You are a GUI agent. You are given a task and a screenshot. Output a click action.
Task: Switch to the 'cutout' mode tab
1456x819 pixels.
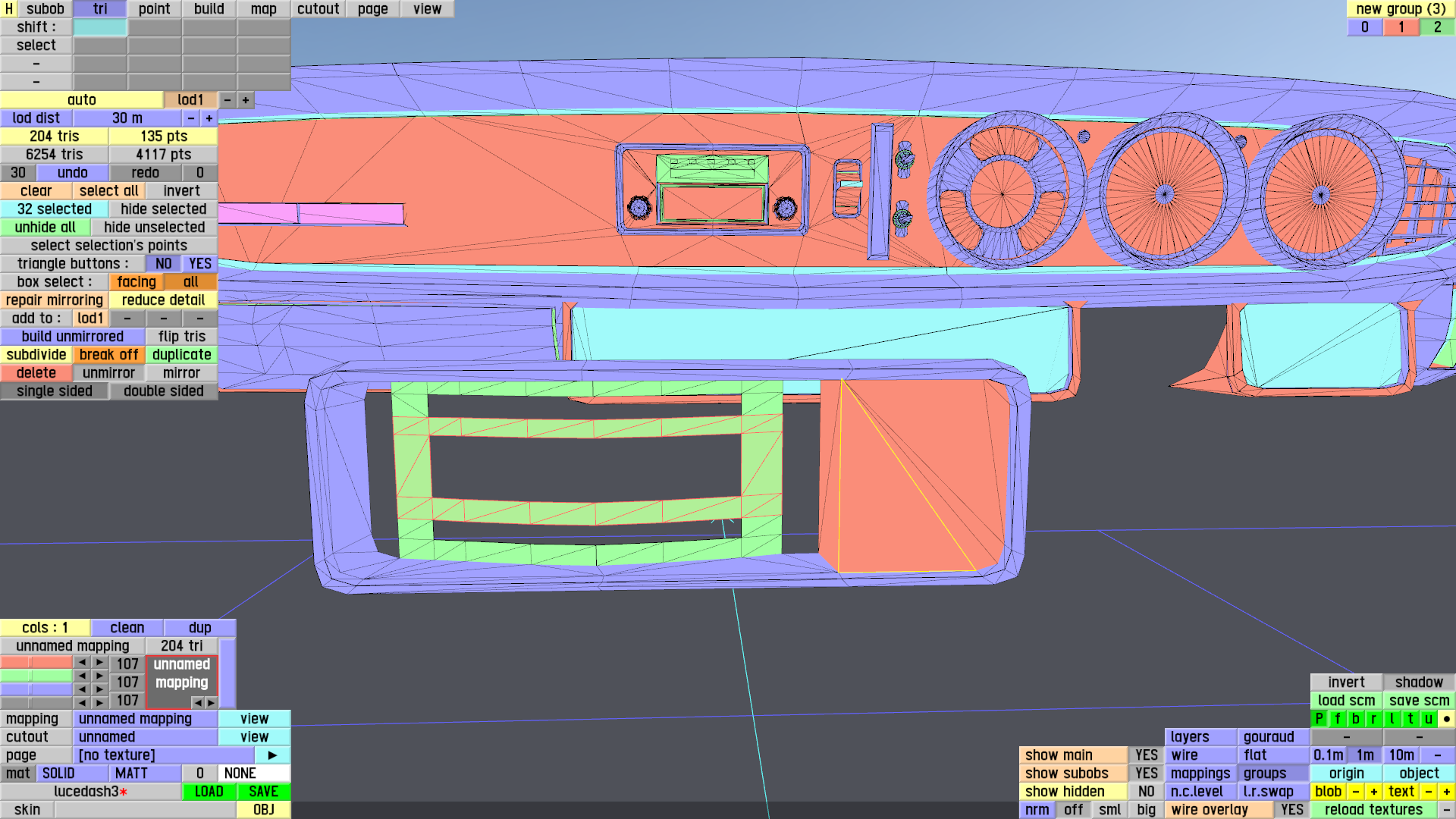tap(318, 9)
